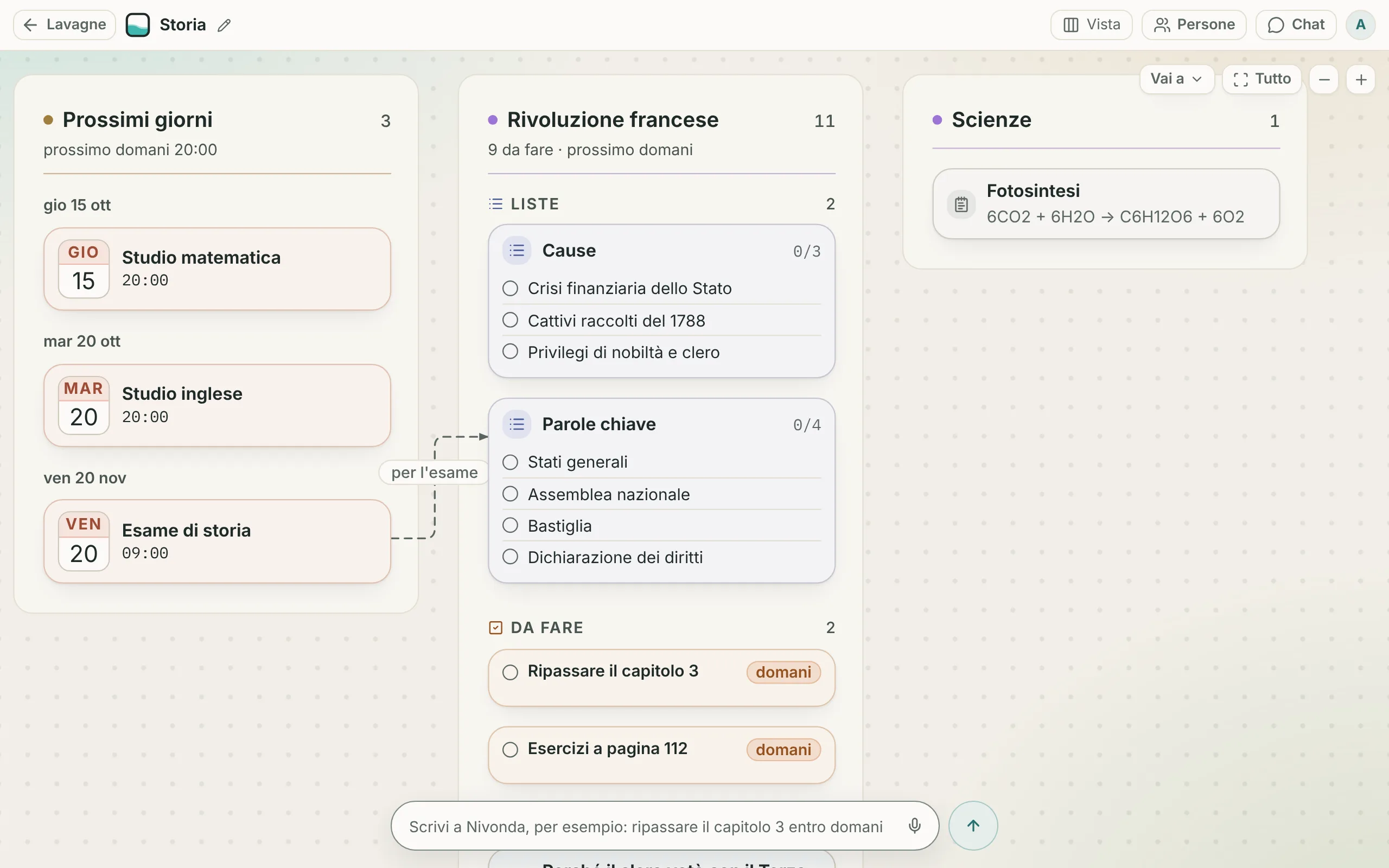Image resolution: width=1389 pixels, height=868 pixels.
Task: Open the Storia board color icon
Action: click(138, 25)
